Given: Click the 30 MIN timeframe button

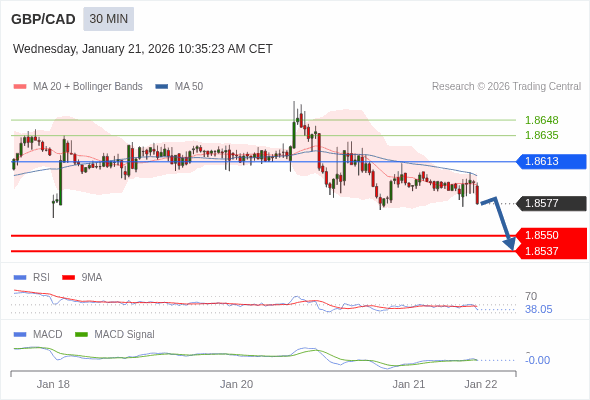Looking at the screenshot, I should tap(108, 19).
